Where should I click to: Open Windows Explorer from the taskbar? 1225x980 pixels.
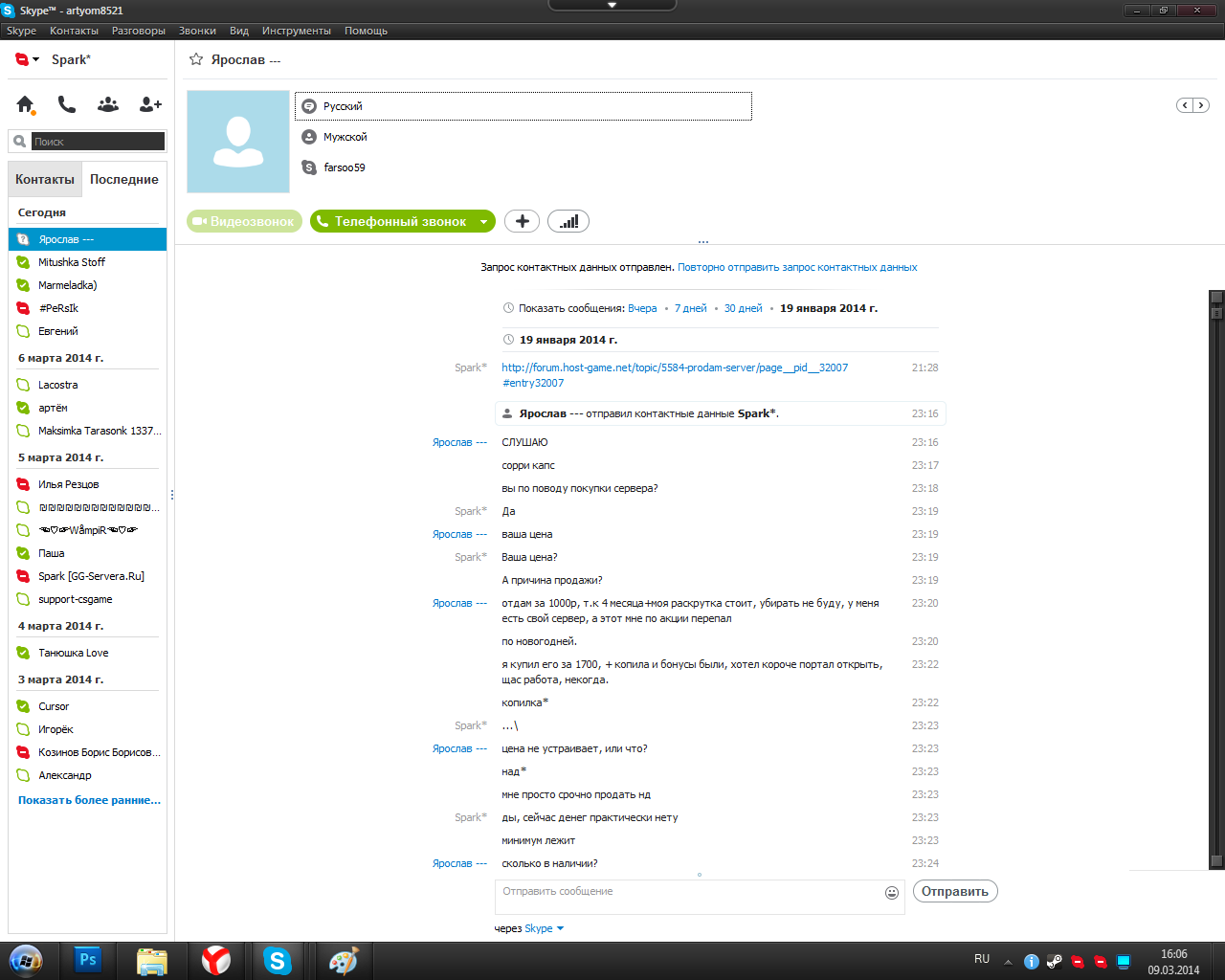tap(151, 961)
